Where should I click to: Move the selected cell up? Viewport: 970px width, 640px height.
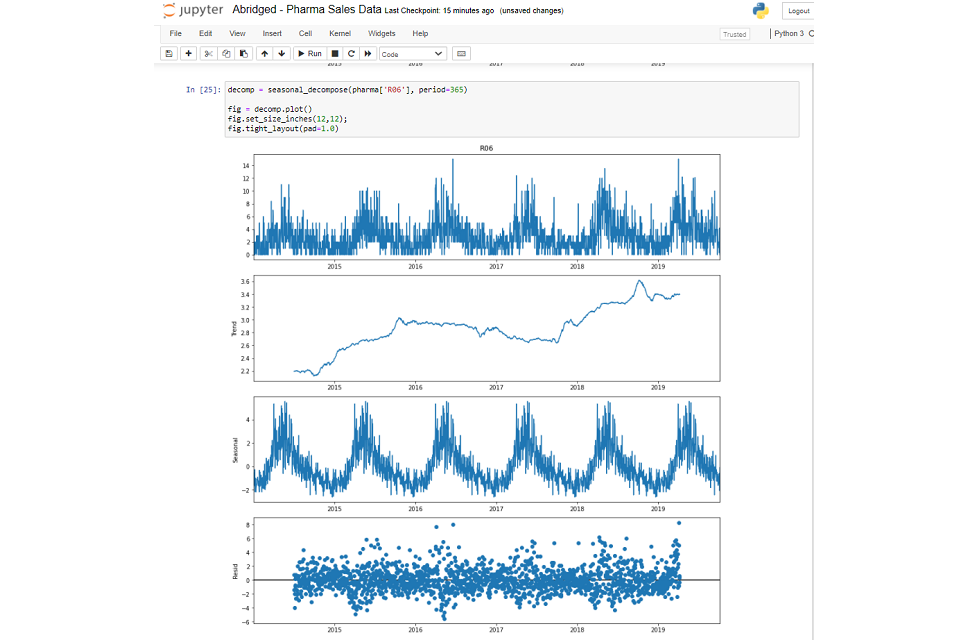[x=265, y=54]
